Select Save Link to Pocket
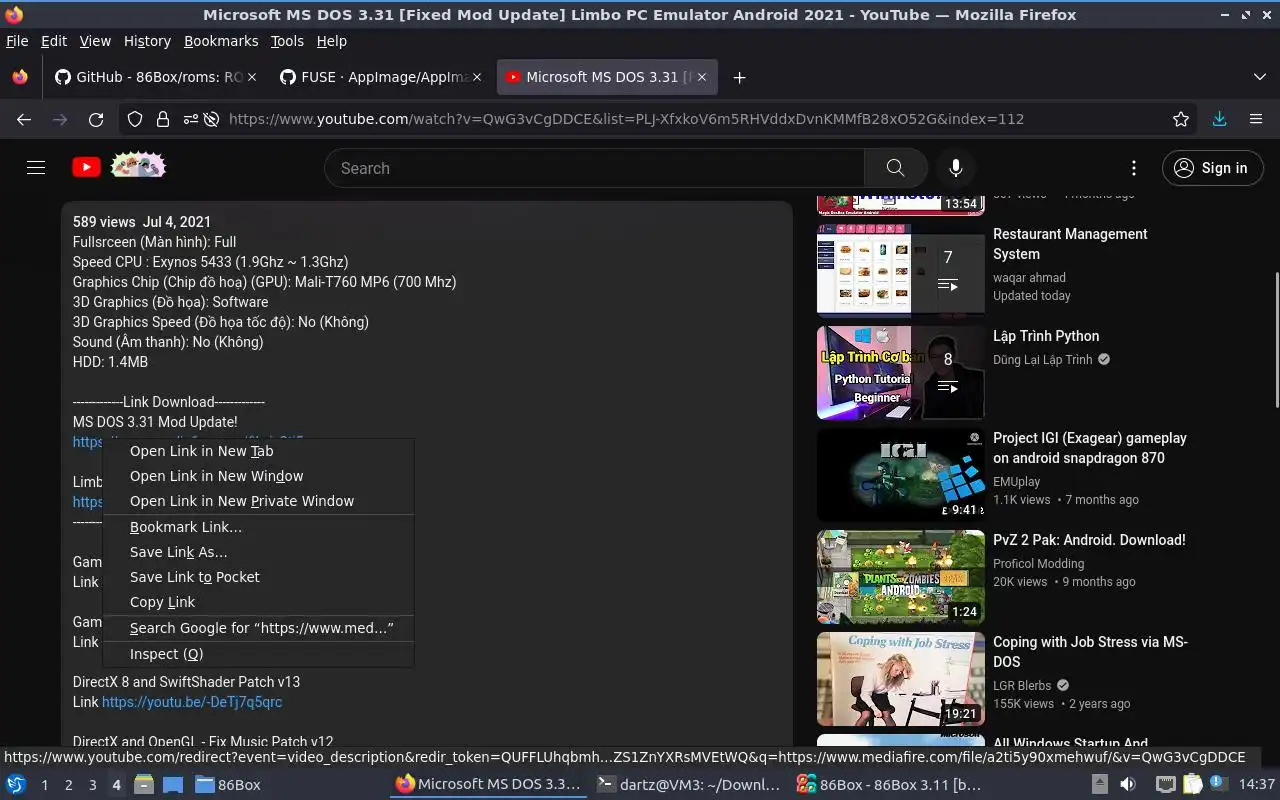 click(258, 577)
